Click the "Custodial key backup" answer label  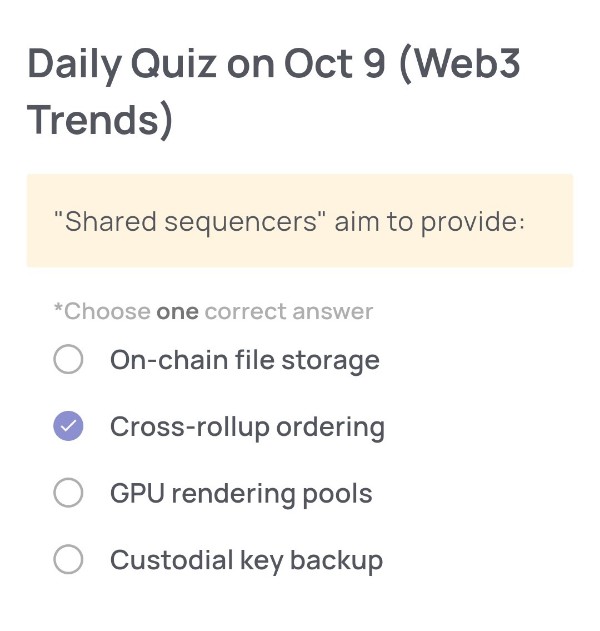click(x=246, y=560)
